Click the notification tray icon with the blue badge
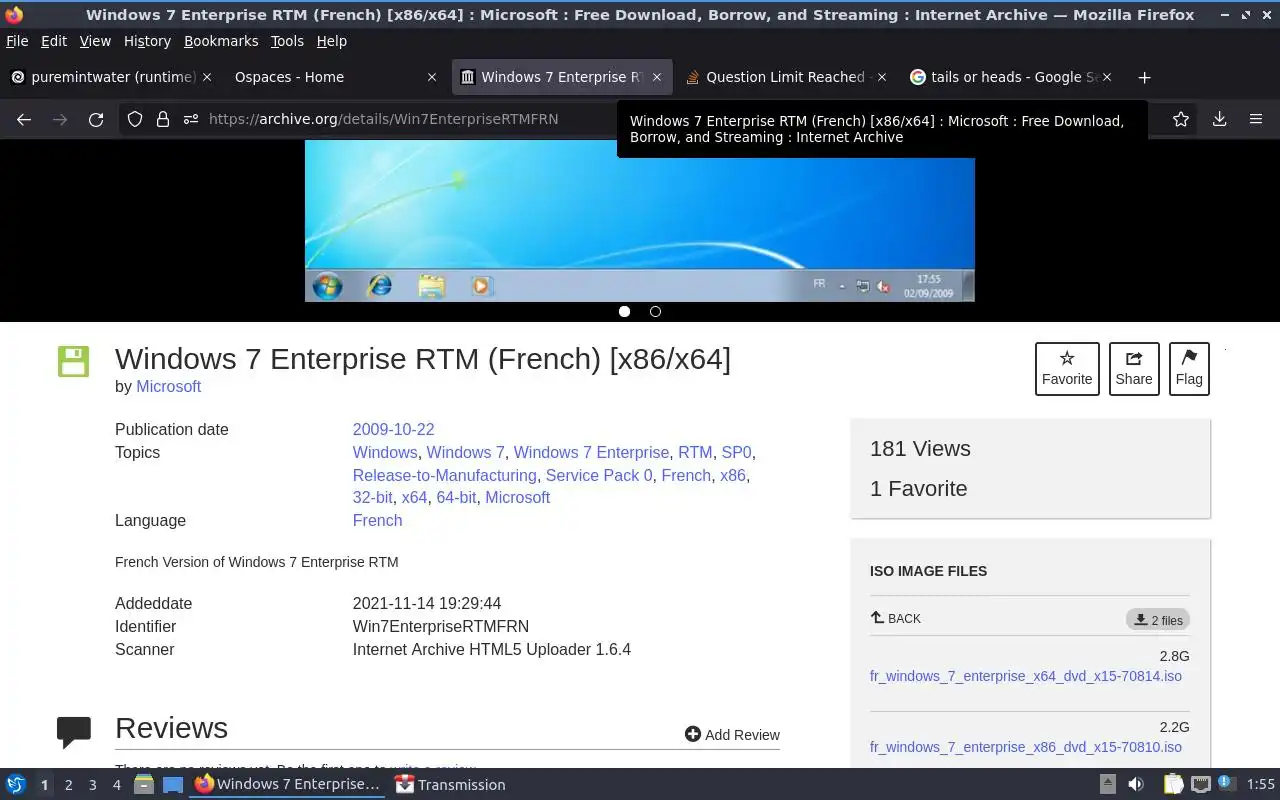Screen dimensions: 1280x800 (1226, 784)
